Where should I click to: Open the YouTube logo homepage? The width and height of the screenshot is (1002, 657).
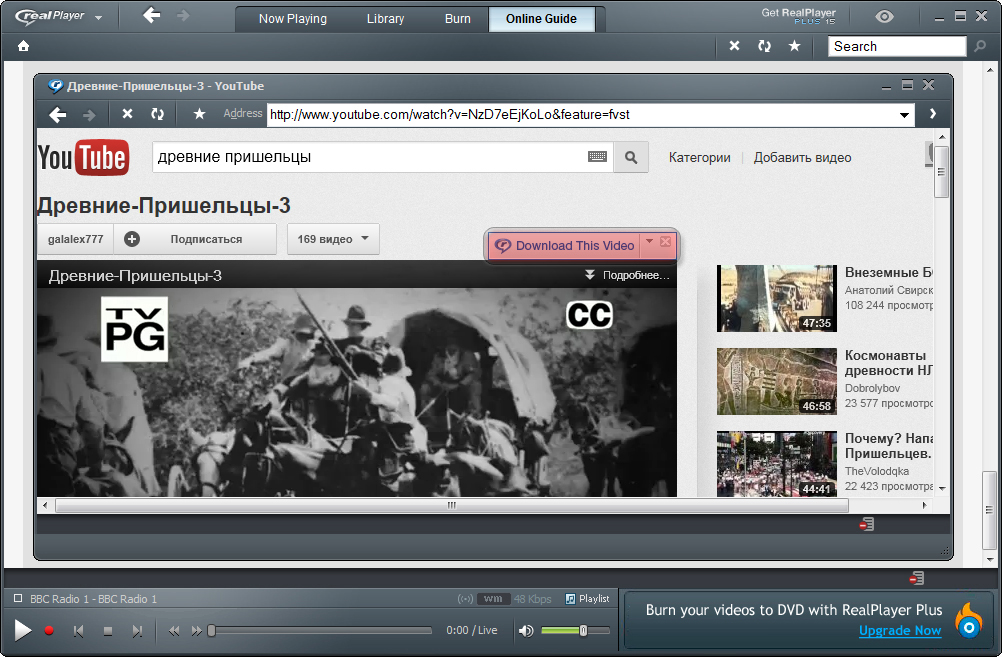[83, 157]
